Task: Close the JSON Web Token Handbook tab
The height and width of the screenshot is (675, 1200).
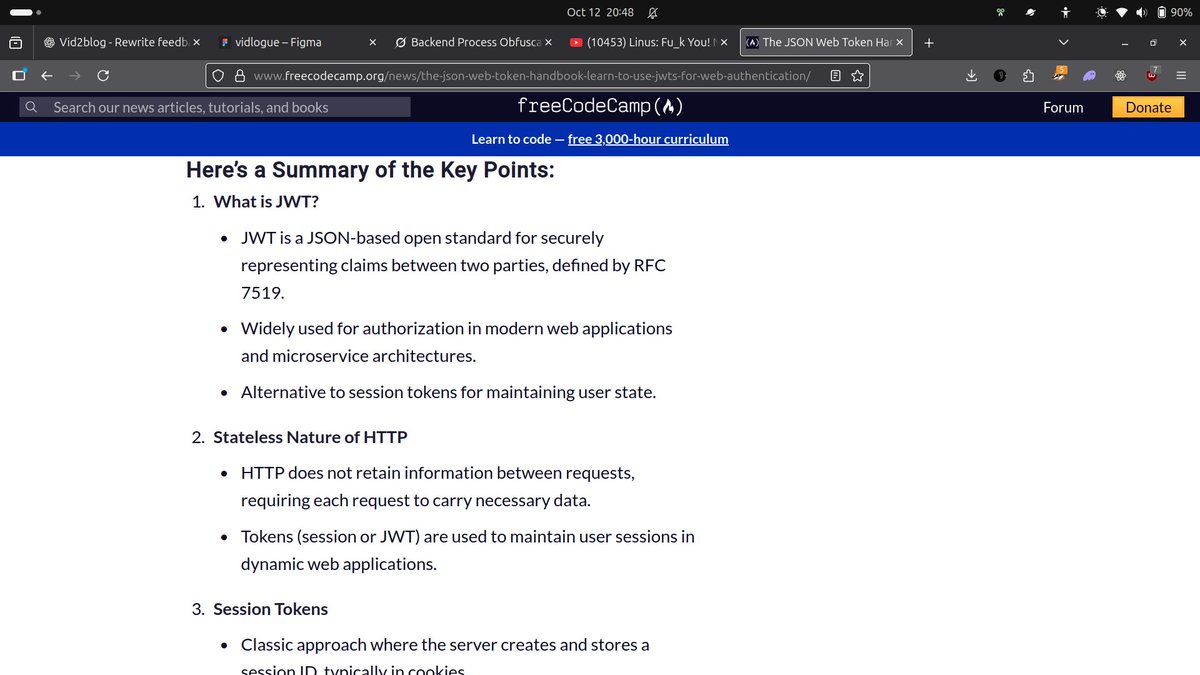Action: coord(899,43)
